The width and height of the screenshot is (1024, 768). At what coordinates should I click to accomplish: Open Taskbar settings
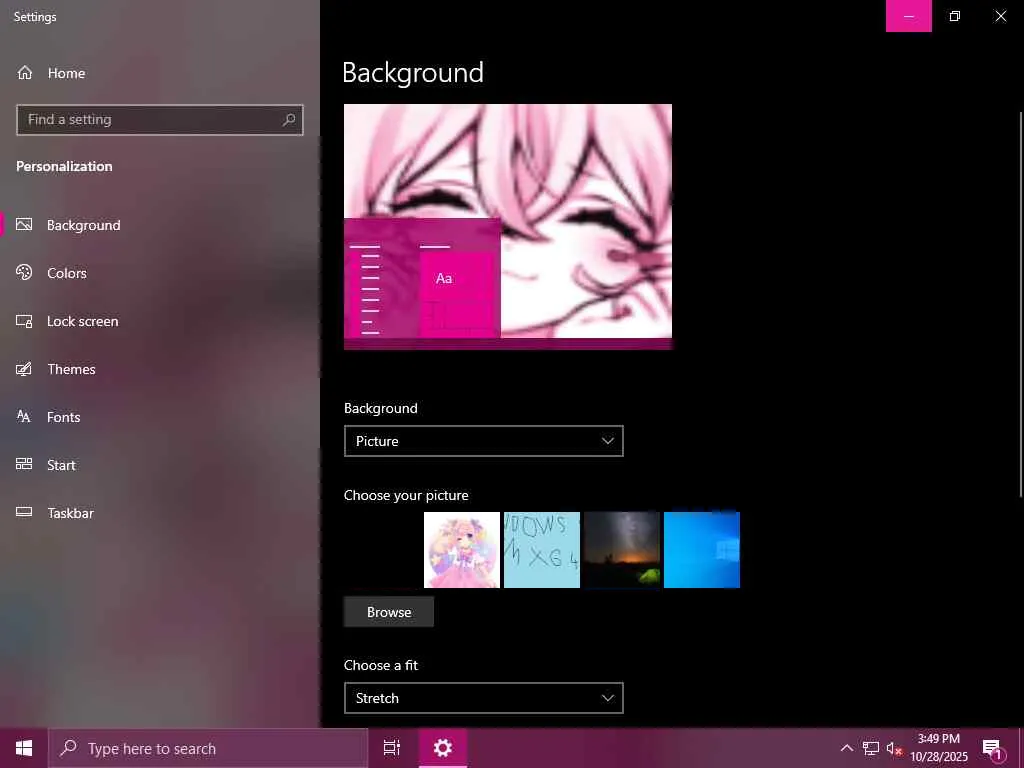point(160,513)
